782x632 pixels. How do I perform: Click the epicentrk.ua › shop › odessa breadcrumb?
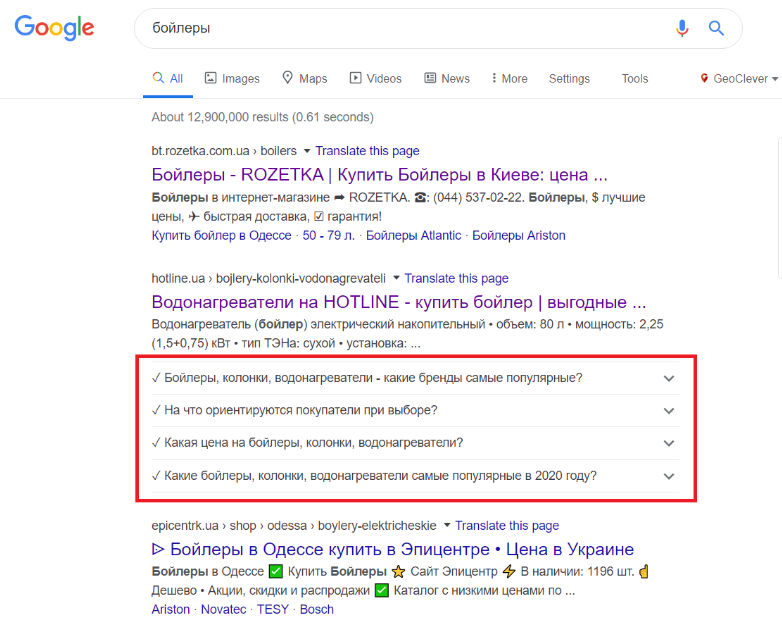pos(294,525)
